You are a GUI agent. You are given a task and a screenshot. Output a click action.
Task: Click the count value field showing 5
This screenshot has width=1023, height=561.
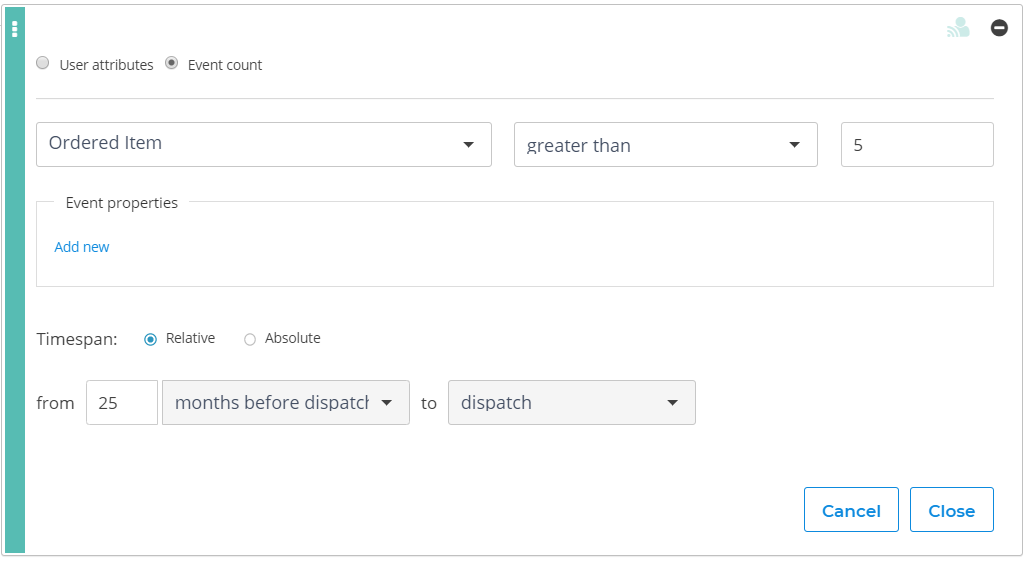click(x=917, y=144)
